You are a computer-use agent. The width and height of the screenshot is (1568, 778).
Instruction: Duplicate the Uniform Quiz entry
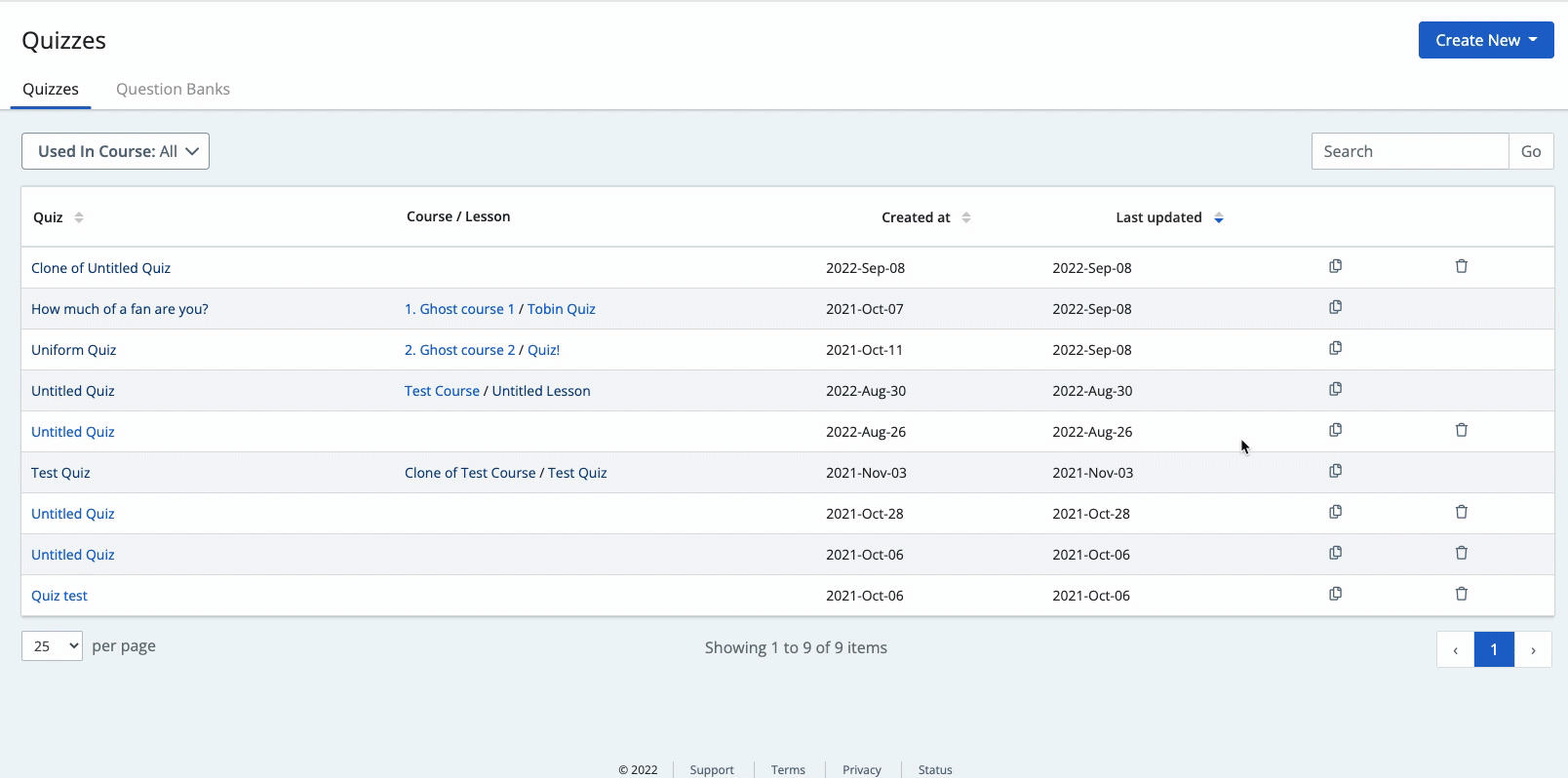pos(1335,348)
